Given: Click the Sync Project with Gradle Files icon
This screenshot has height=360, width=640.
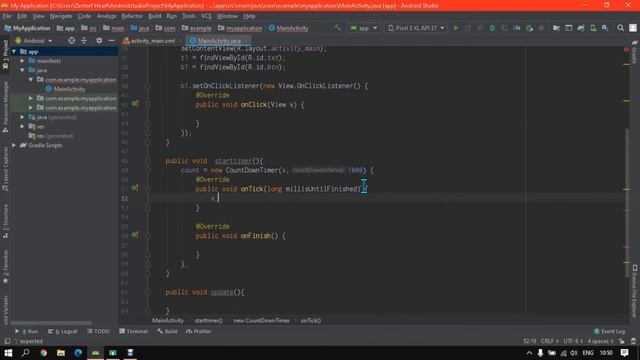Looking at the screenshot, I should (x=581, y=28).
